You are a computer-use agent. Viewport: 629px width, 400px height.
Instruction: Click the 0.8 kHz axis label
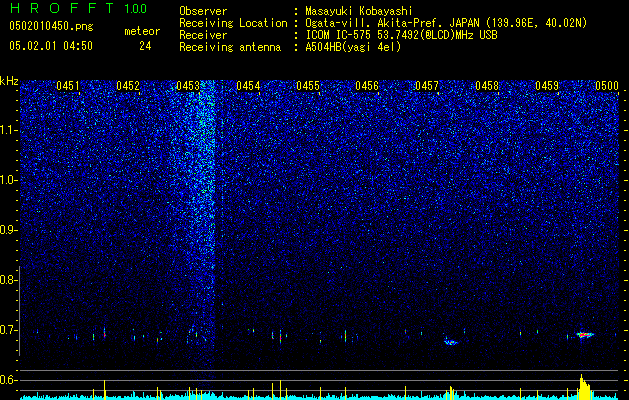coord(8,280)
